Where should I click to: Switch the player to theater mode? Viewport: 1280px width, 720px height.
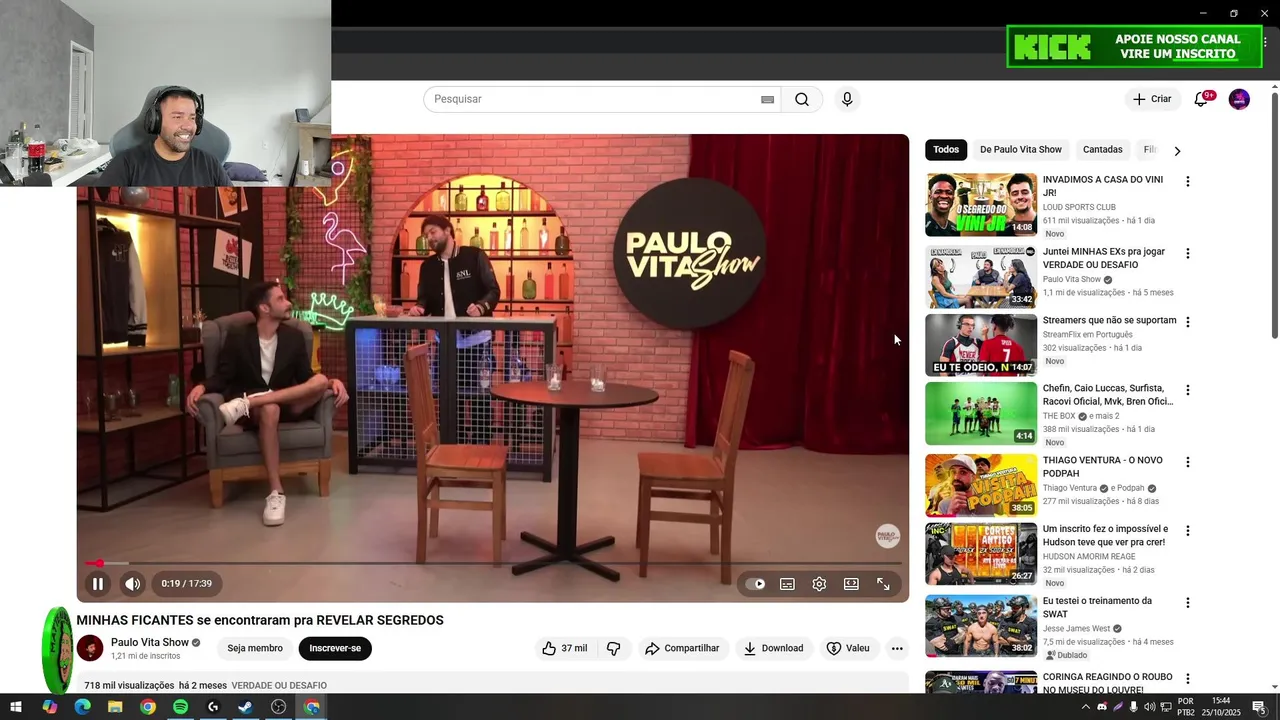[x=851, y=584]
